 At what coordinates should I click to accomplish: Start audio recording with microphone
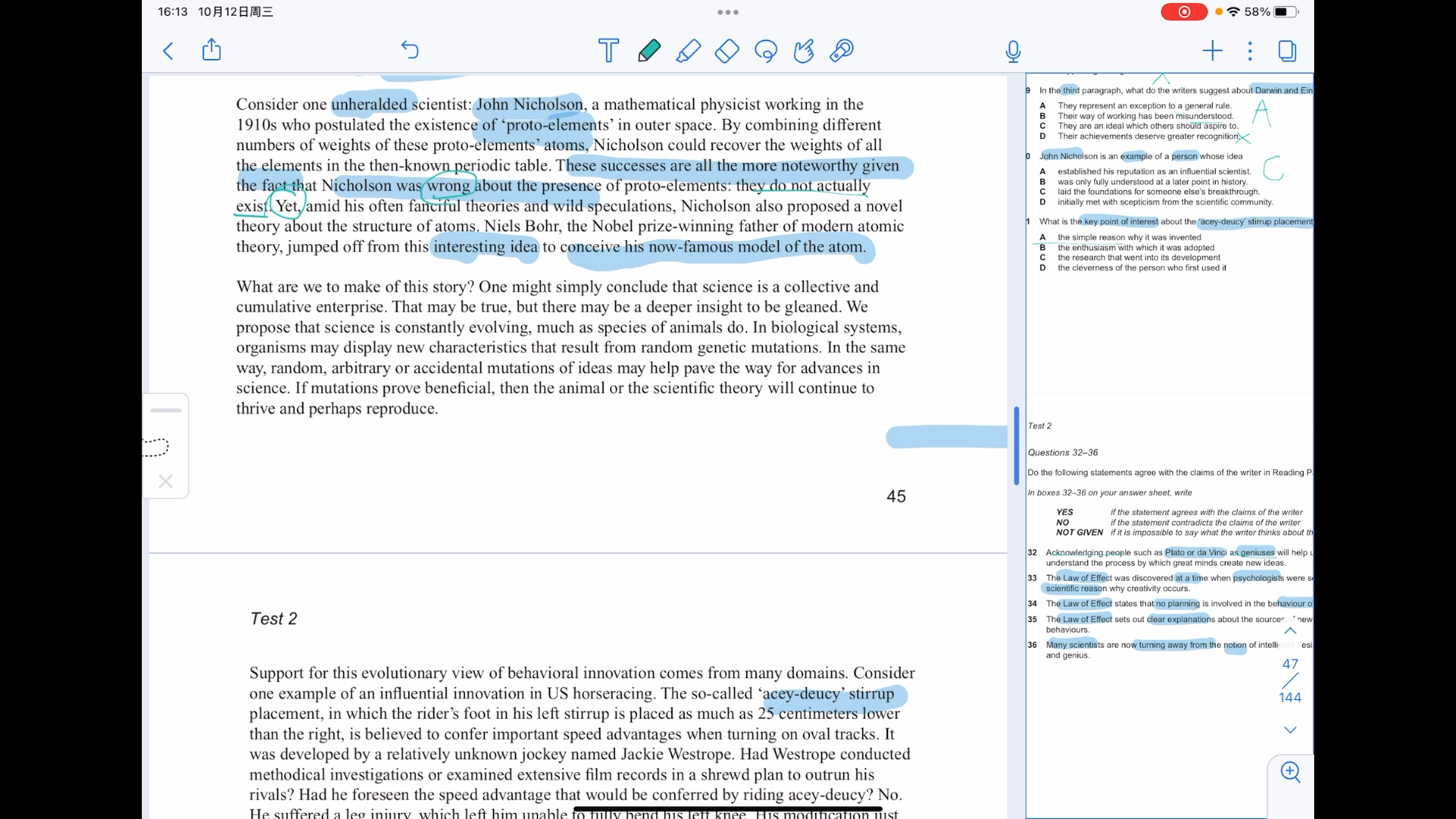coord(1013,51)
